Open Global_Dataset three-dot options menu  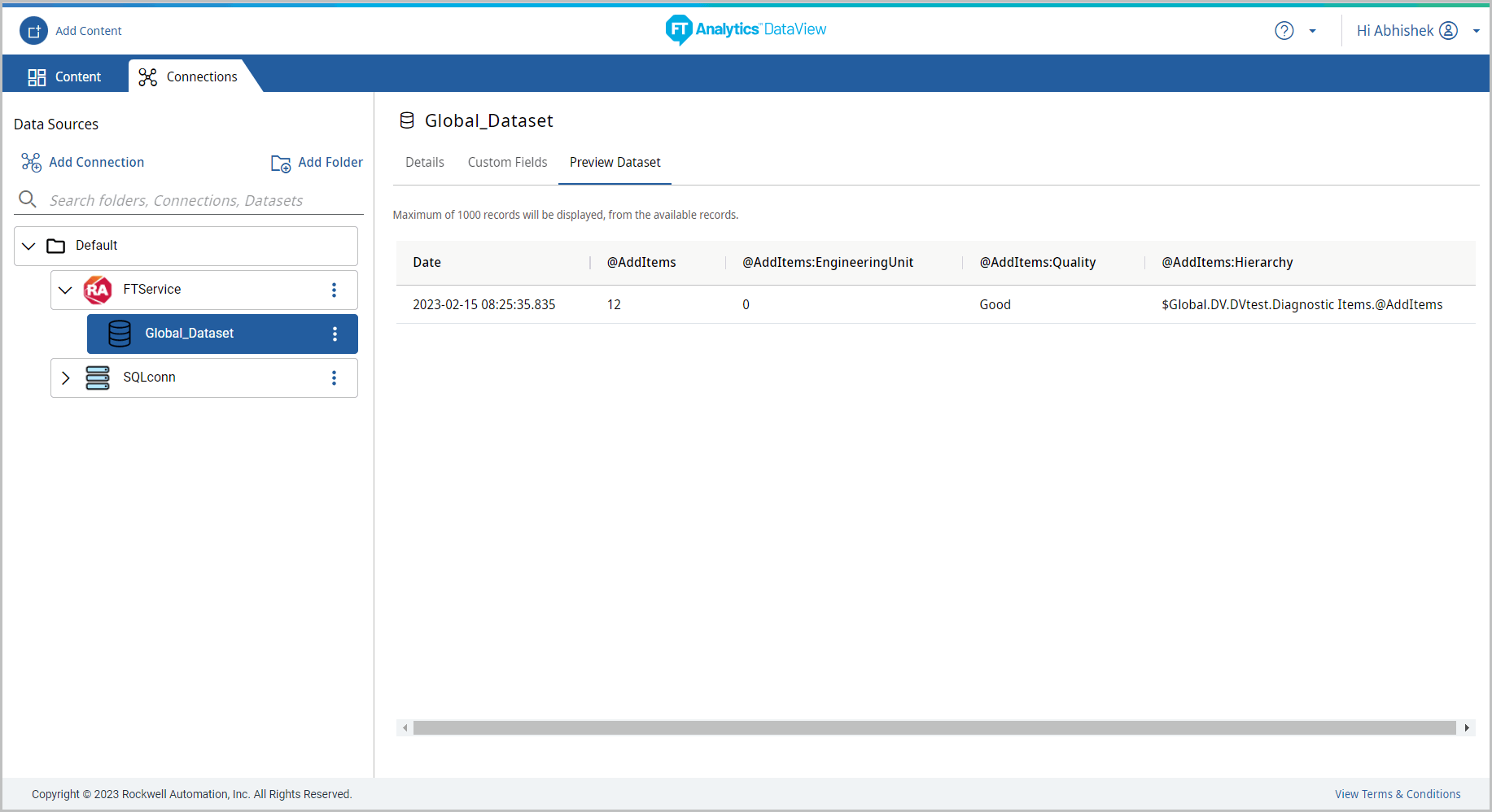(x=335, y=334)
